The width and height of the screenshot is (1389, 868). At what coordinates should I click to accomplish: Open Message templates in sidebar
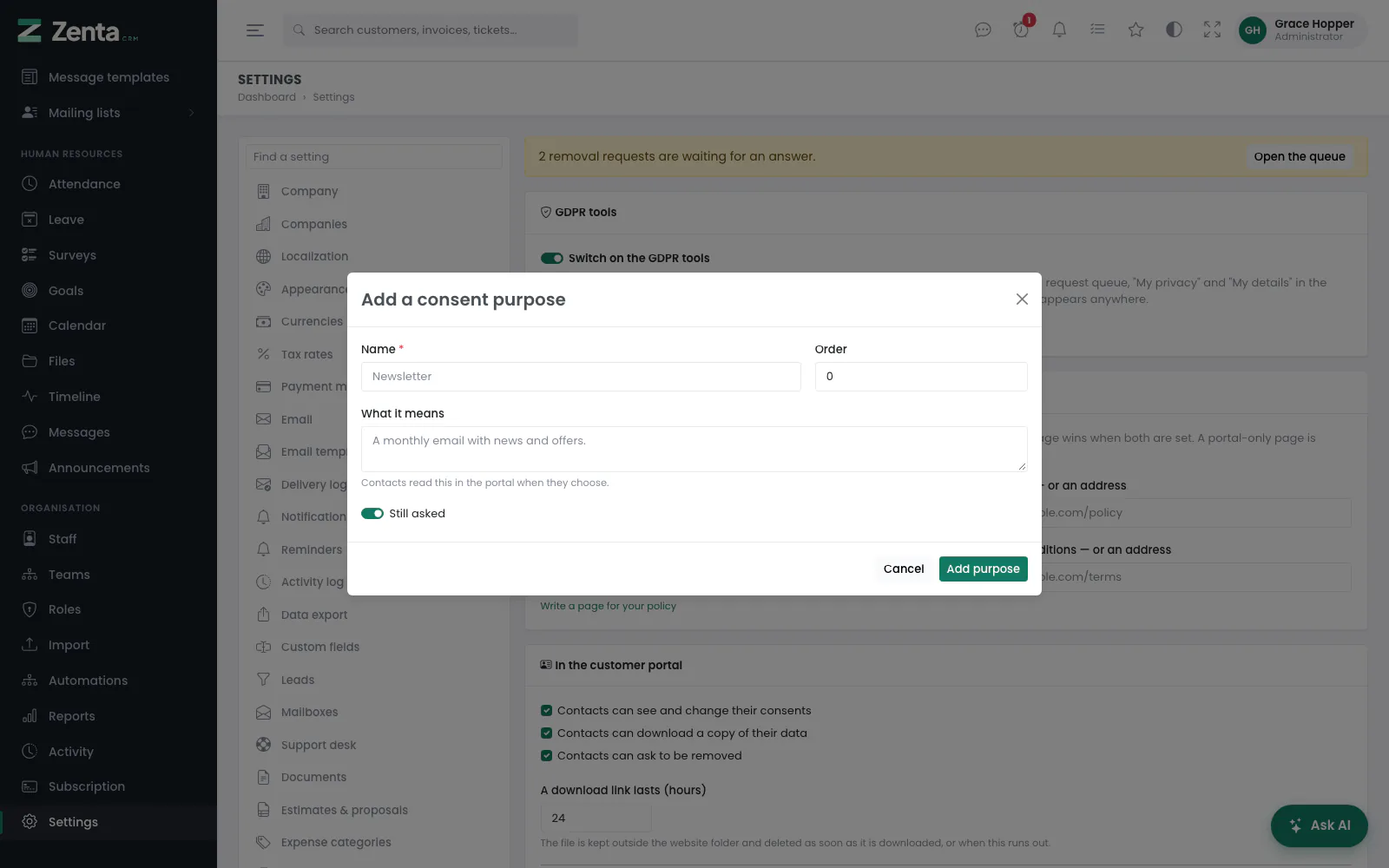pos(109,77)
